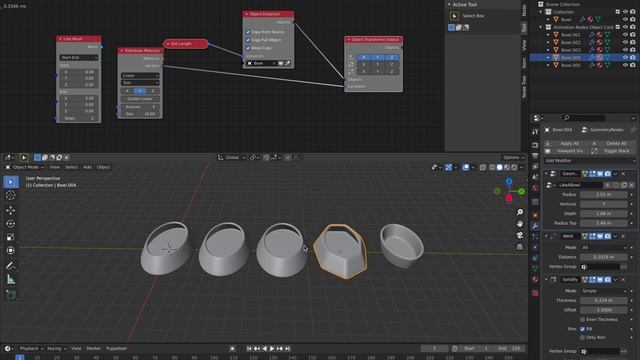Open the viewport Add menu
This screenshot has height=360, width=640.
(x=87, y=167)
